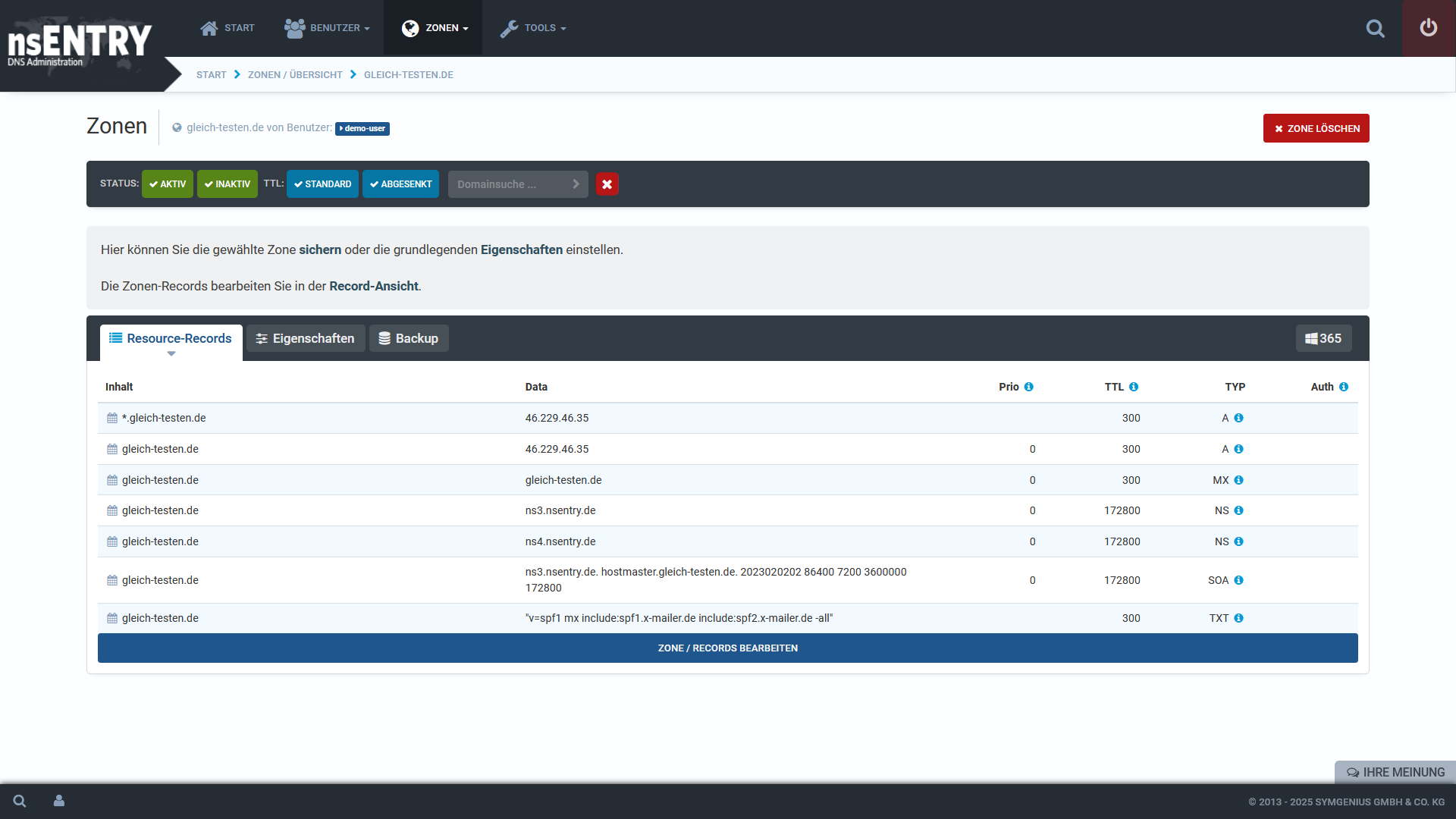Click the calendar icon next to *.gleich-testen.de
1456x819 pixels.
pyautogui.click(x=111, y=418)
